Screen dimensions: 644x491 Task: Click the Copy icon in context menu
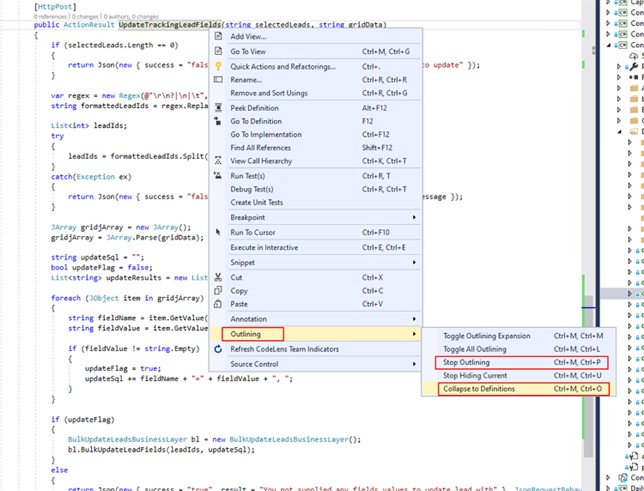(219, 290)
